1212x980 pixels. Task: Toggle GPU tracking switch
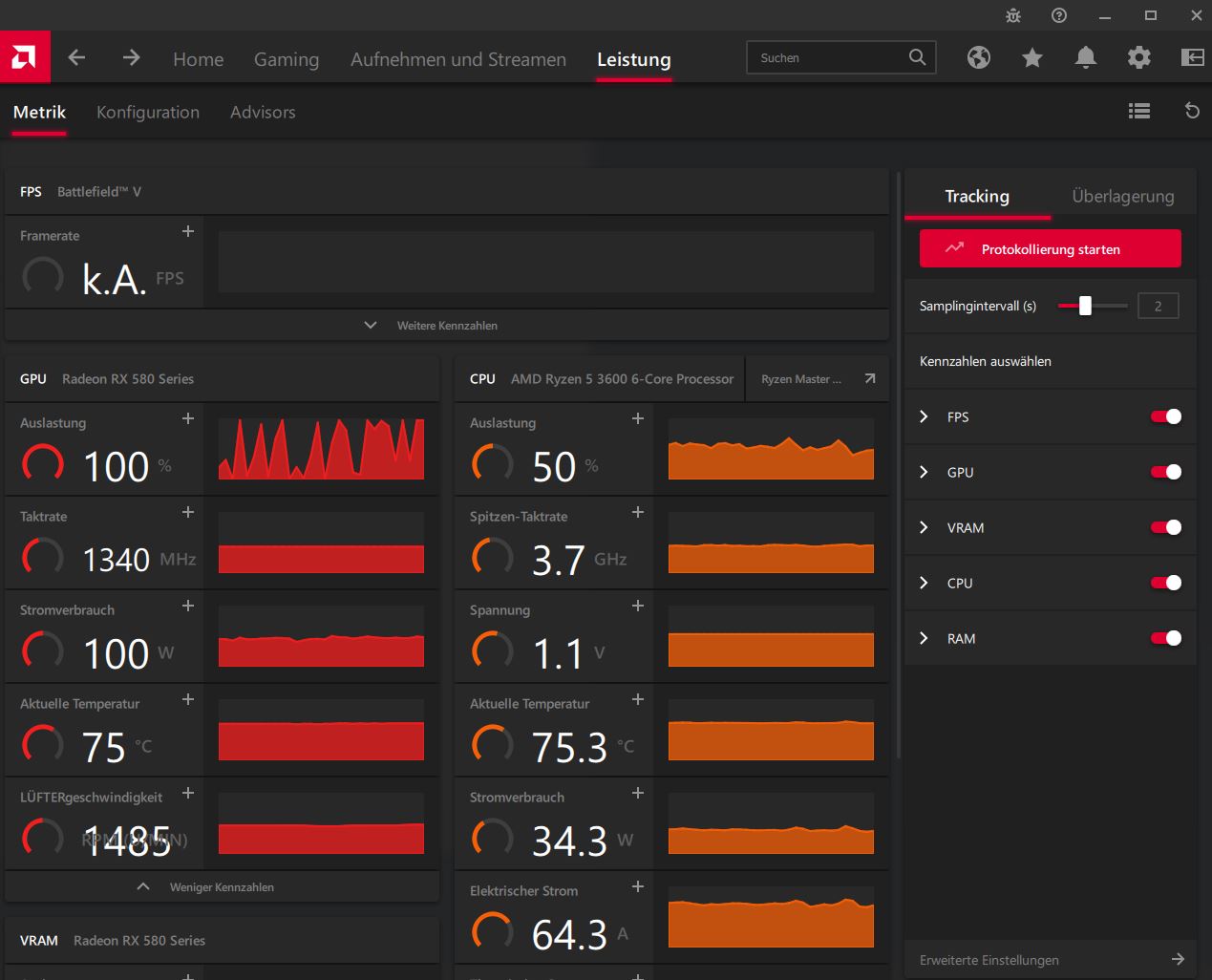click(1166, 472)
